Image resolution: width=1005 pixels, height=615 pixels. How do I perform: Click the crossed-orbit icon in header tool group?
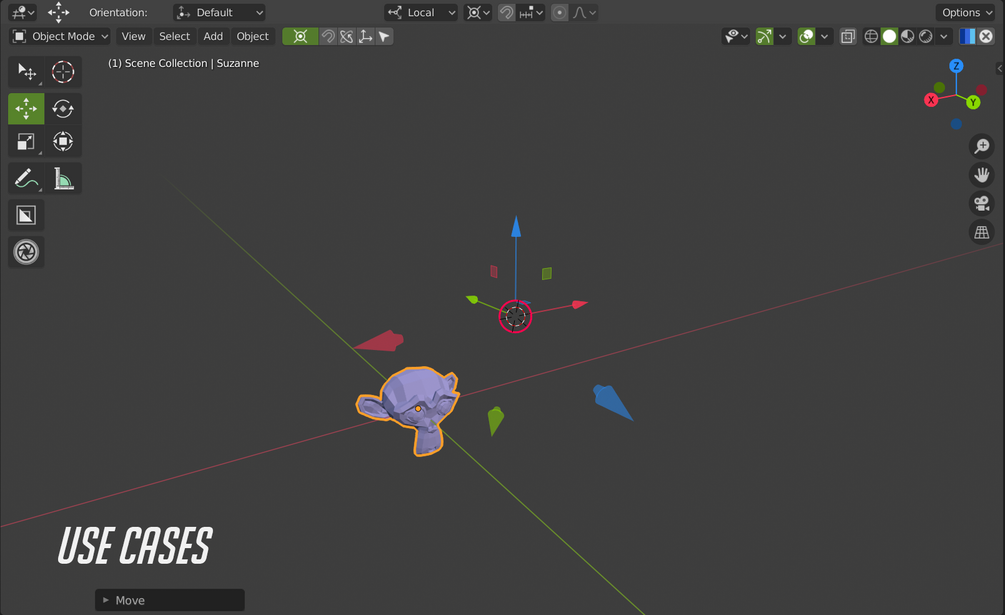(347, 37)
